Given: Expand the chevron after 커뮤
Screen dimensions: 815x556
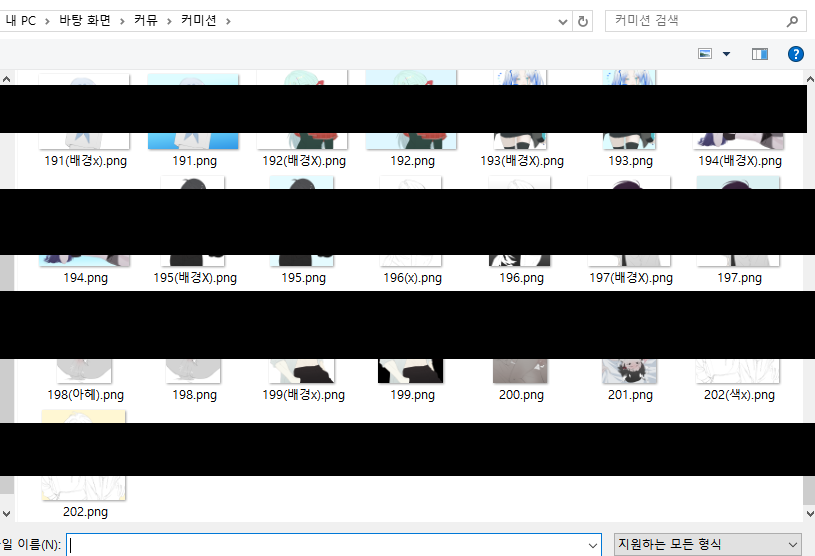Looking at the screenshot, I should (x=169, y=21).
